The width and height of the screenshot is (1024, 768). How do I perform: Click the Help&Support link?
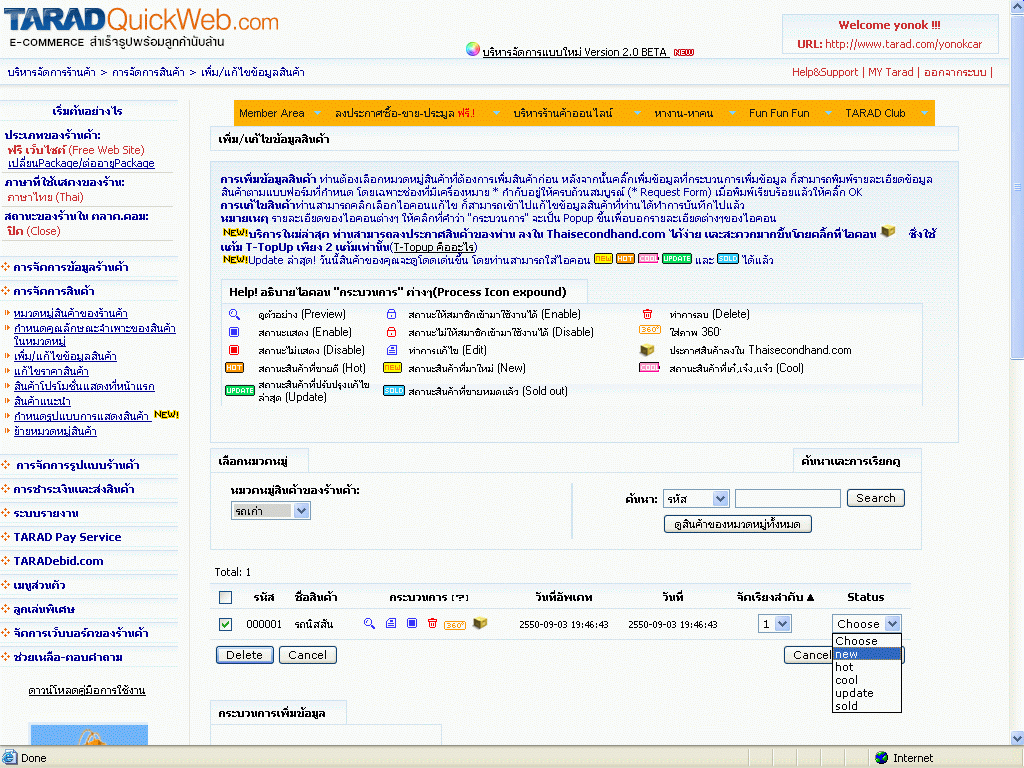pyautogui.click(x=824, y=72)
